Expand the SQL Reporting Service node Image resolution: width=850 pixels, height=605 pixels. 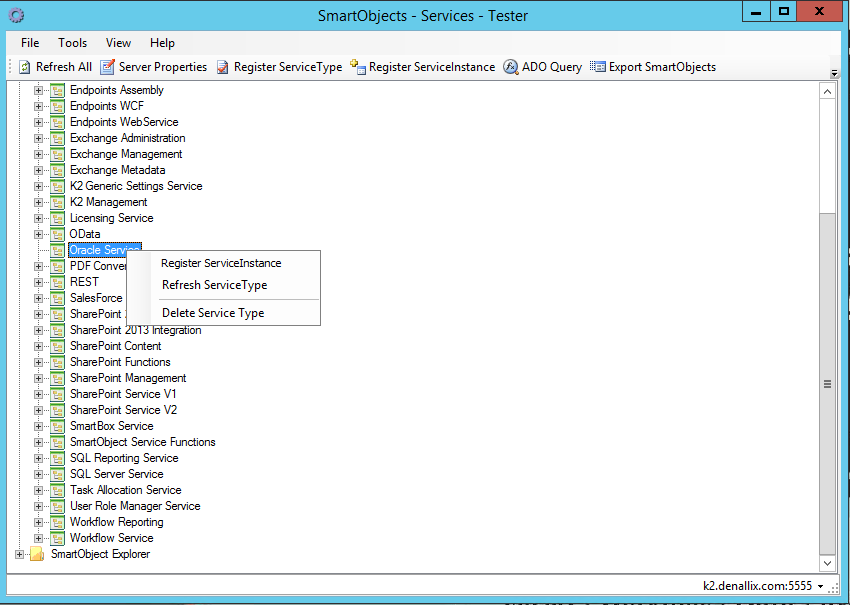38,459
